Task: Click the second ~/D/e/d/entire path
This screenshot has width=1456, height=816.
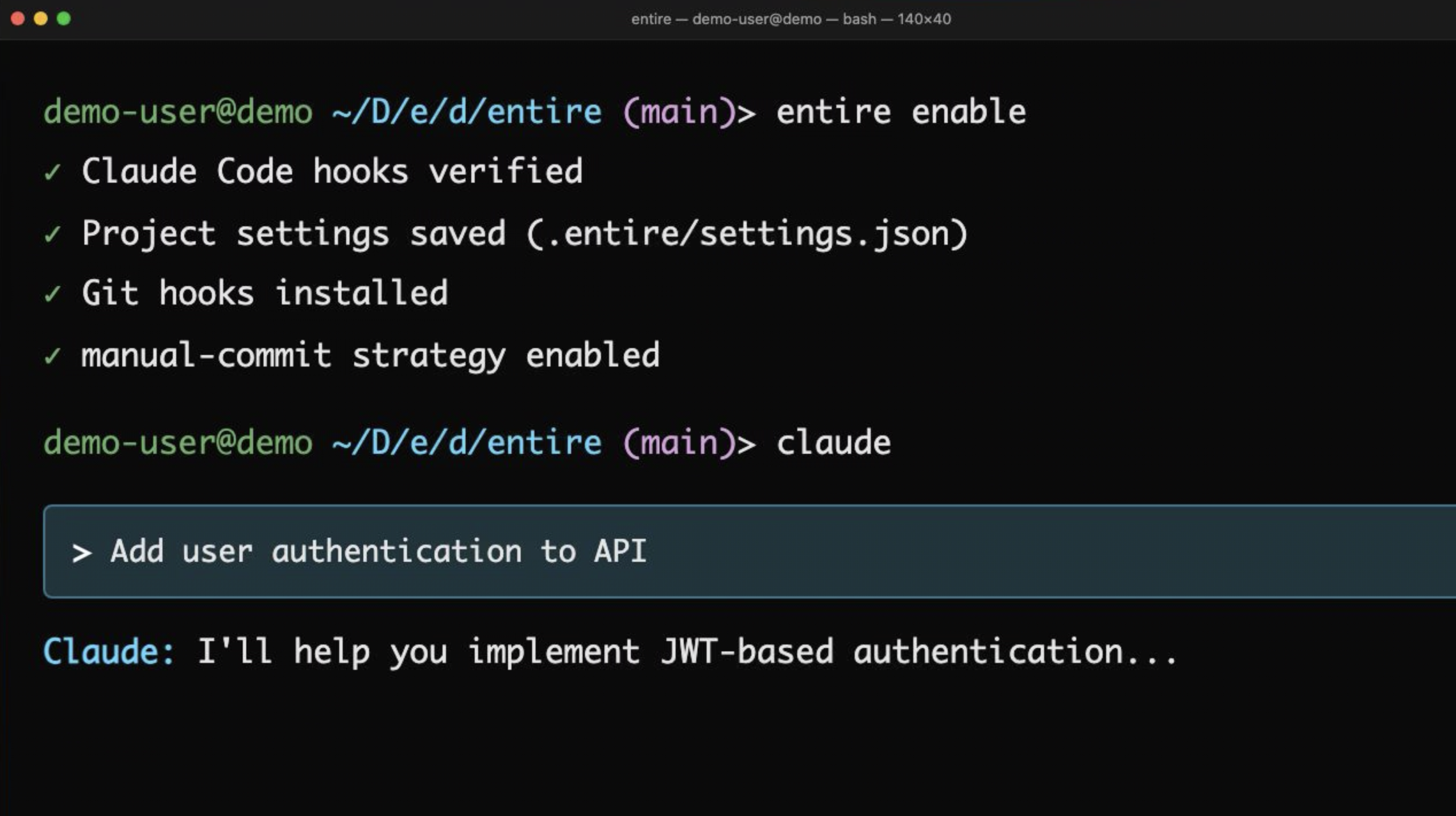Action: point(467,443)
